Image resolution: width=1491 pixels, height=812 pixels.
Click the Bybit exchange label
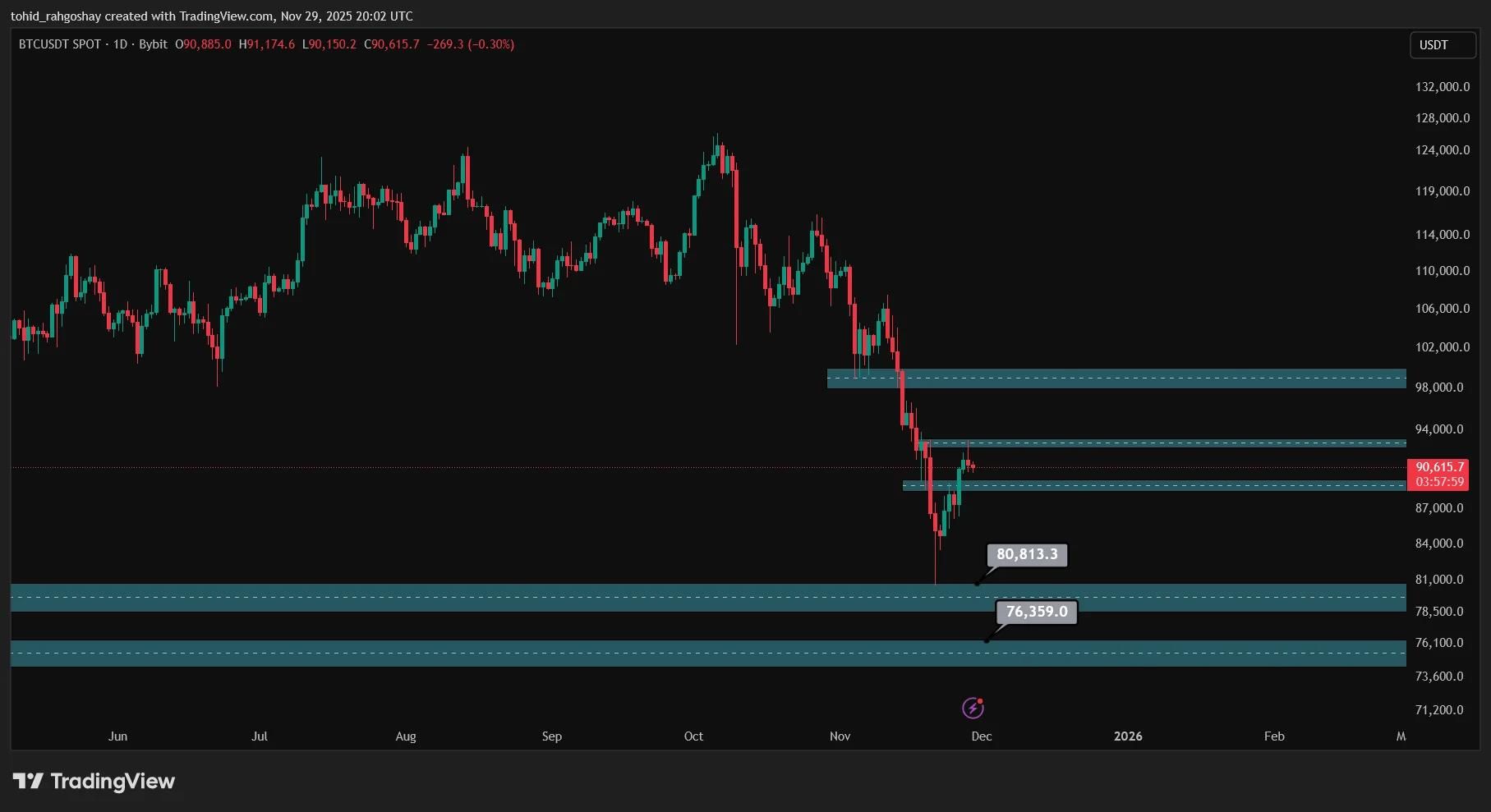click(x=153, y=44)
